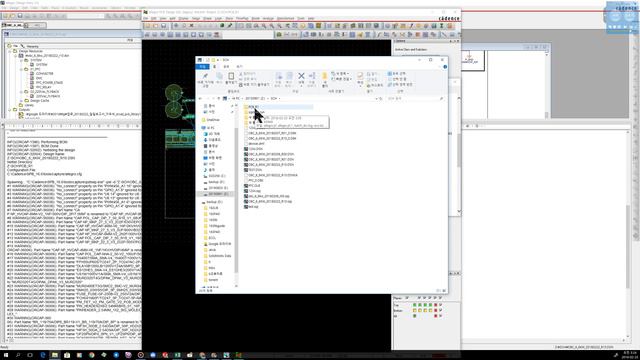
Task: Select the test.opj file in File Explorer
Action: [x=251, y=207]
